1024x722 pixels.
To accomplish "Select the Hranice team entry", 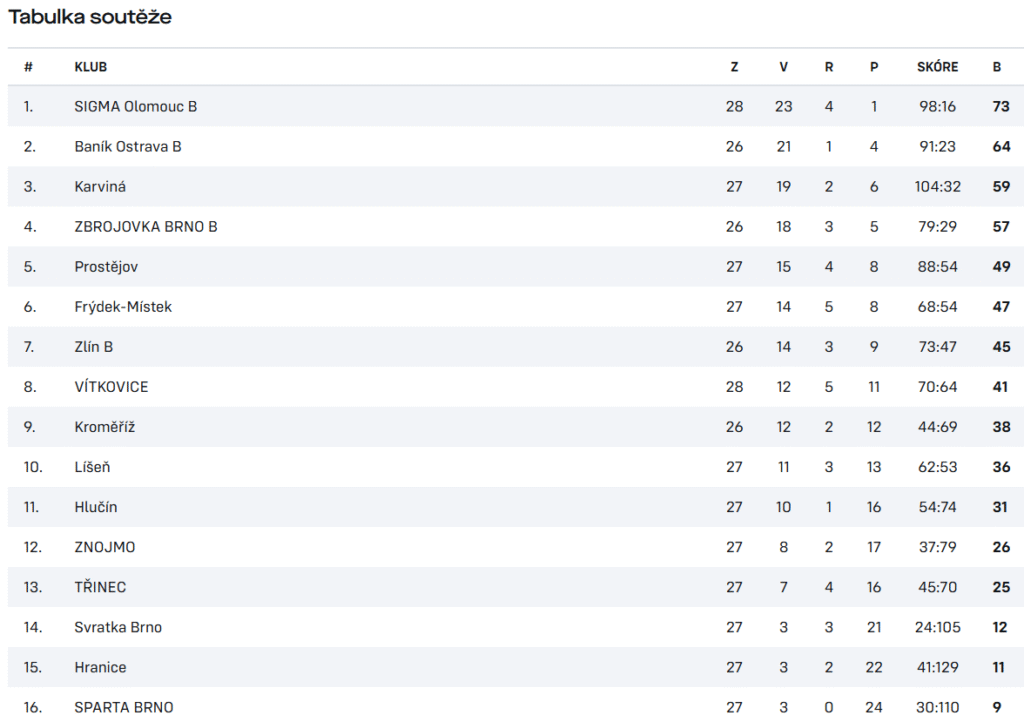I will pyautogui.click(x=100, y=667).
